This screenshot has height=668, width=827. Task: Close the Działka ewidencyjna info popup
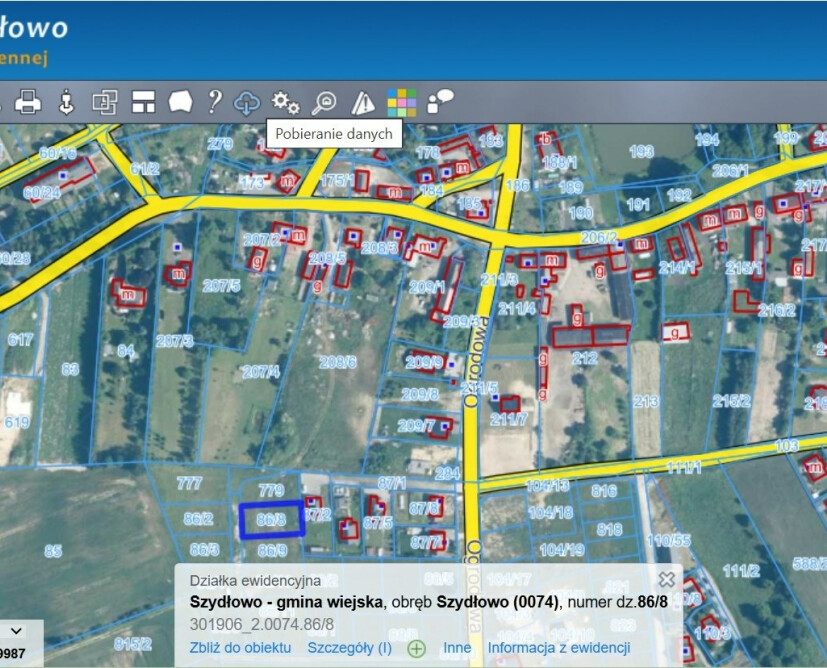[x=667, y=579]
